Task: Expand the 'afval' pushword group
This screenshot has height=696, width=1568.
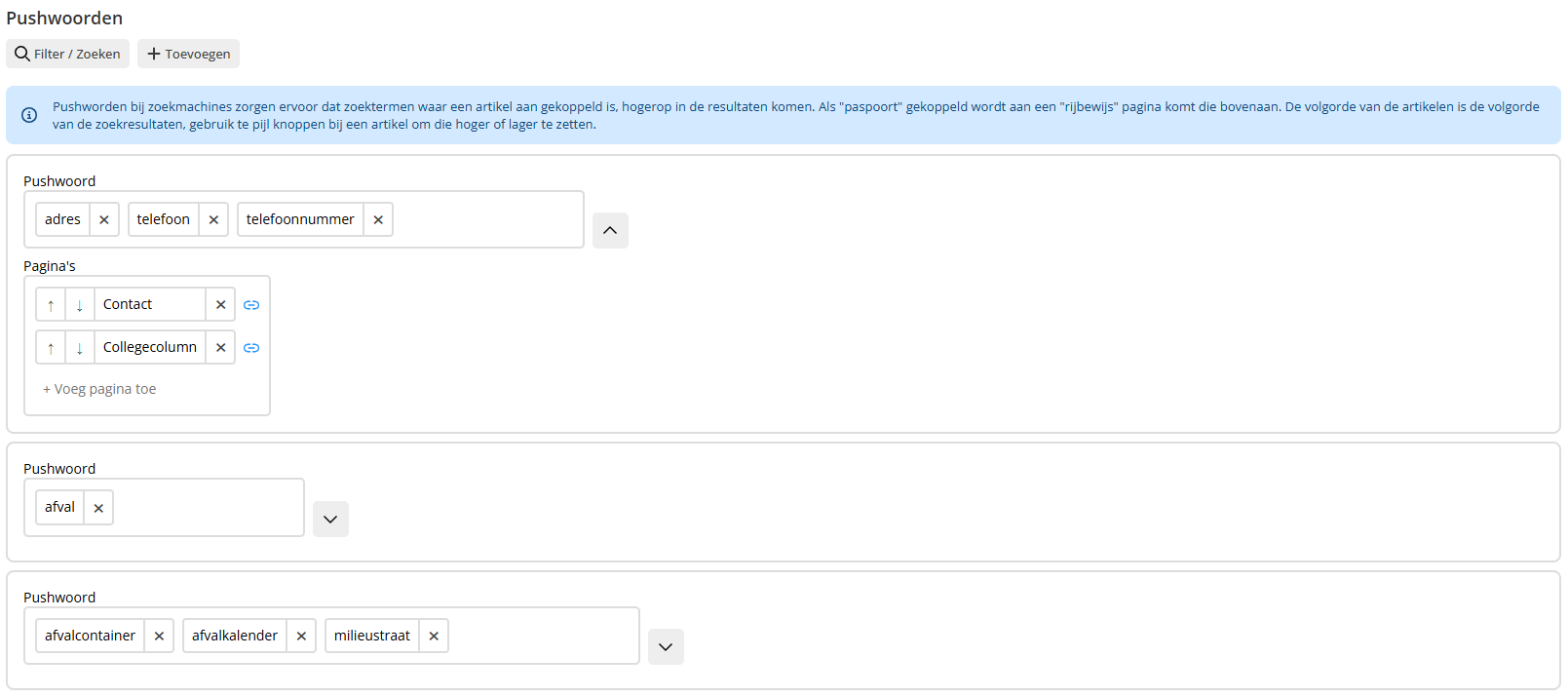Action: [330, 520]
